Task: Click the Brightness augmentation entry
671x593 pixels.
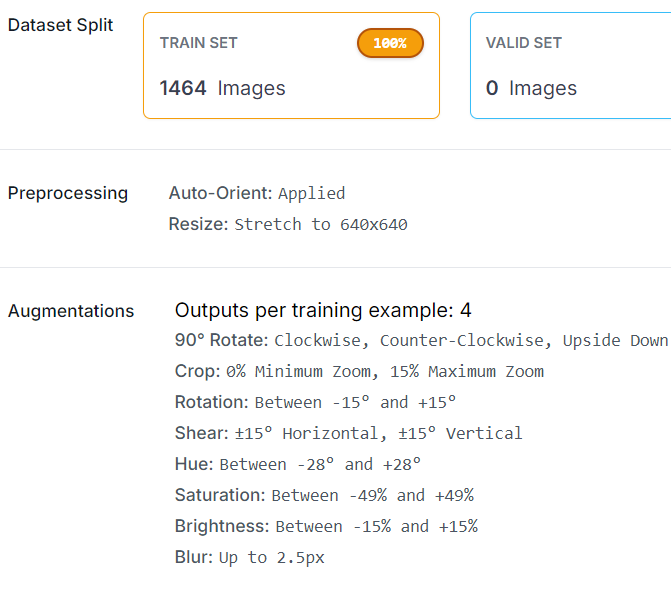Action: tap(326, 526)
